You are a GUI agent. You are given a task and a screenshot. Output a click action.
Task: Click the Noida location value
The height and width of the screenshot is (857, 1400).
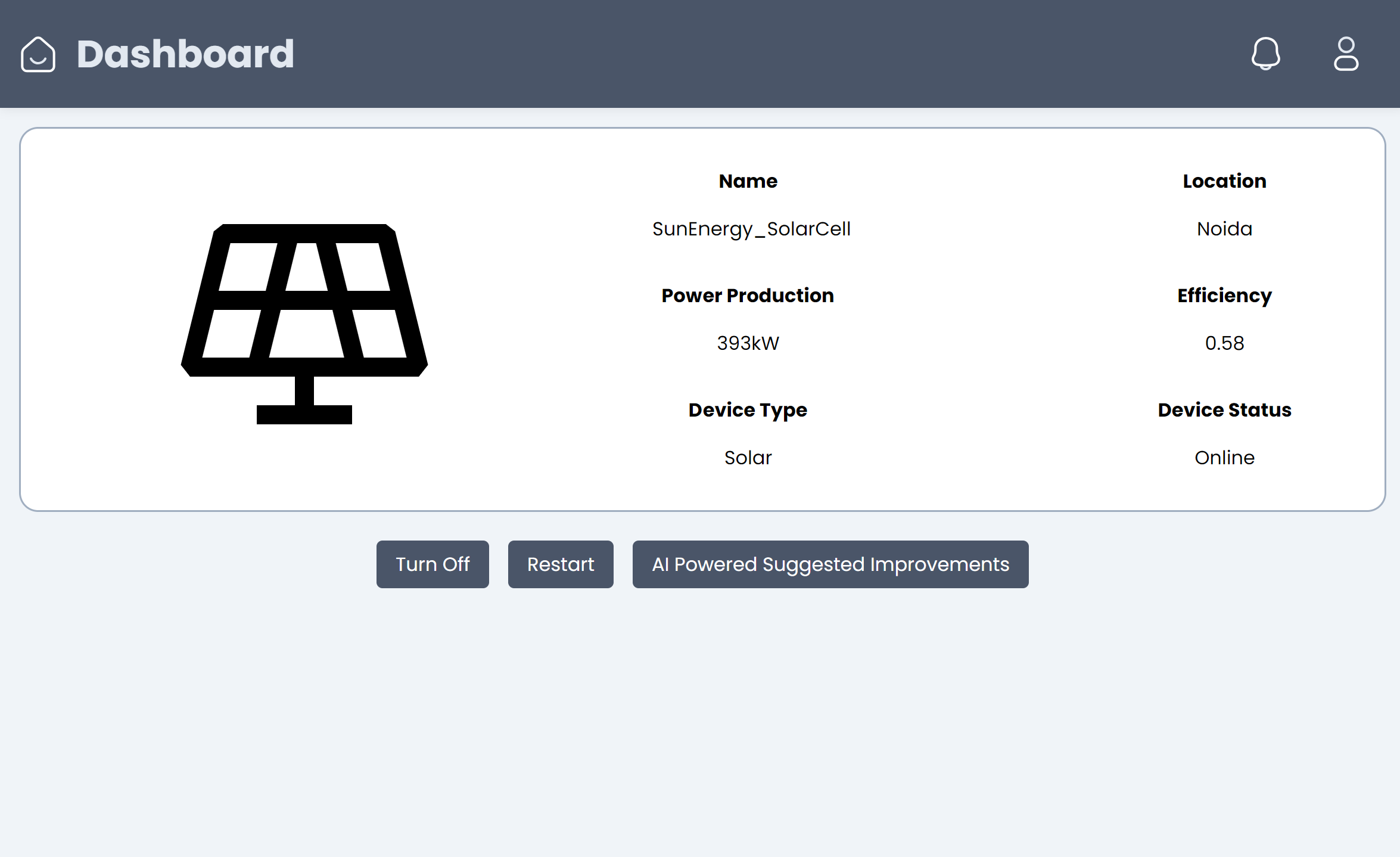(1224, 229)
